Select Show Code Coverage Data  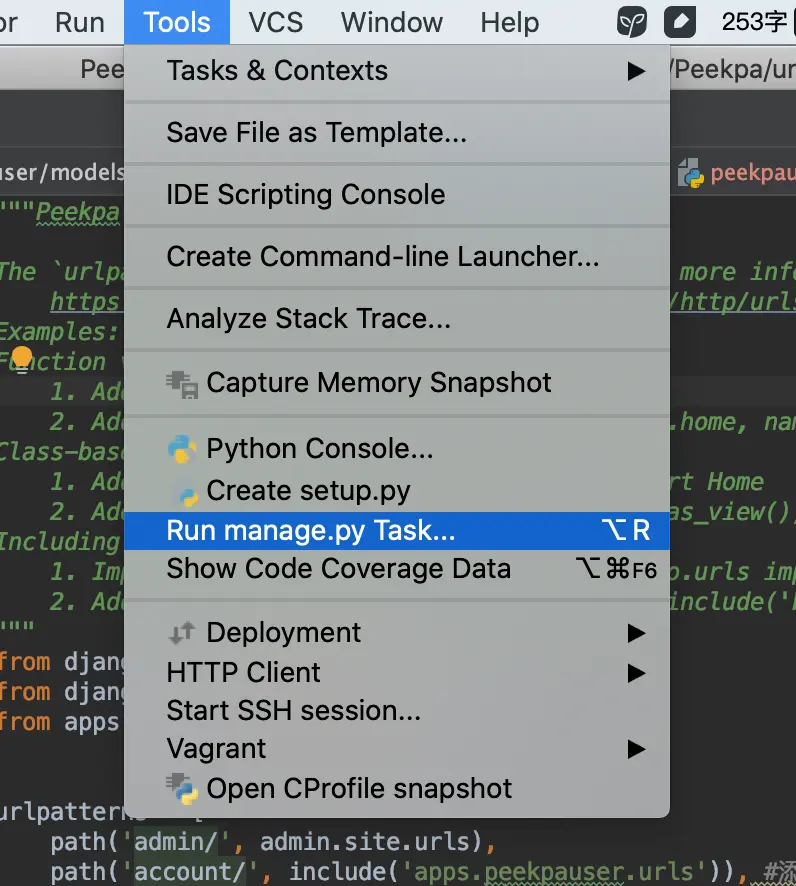[339, 569]
